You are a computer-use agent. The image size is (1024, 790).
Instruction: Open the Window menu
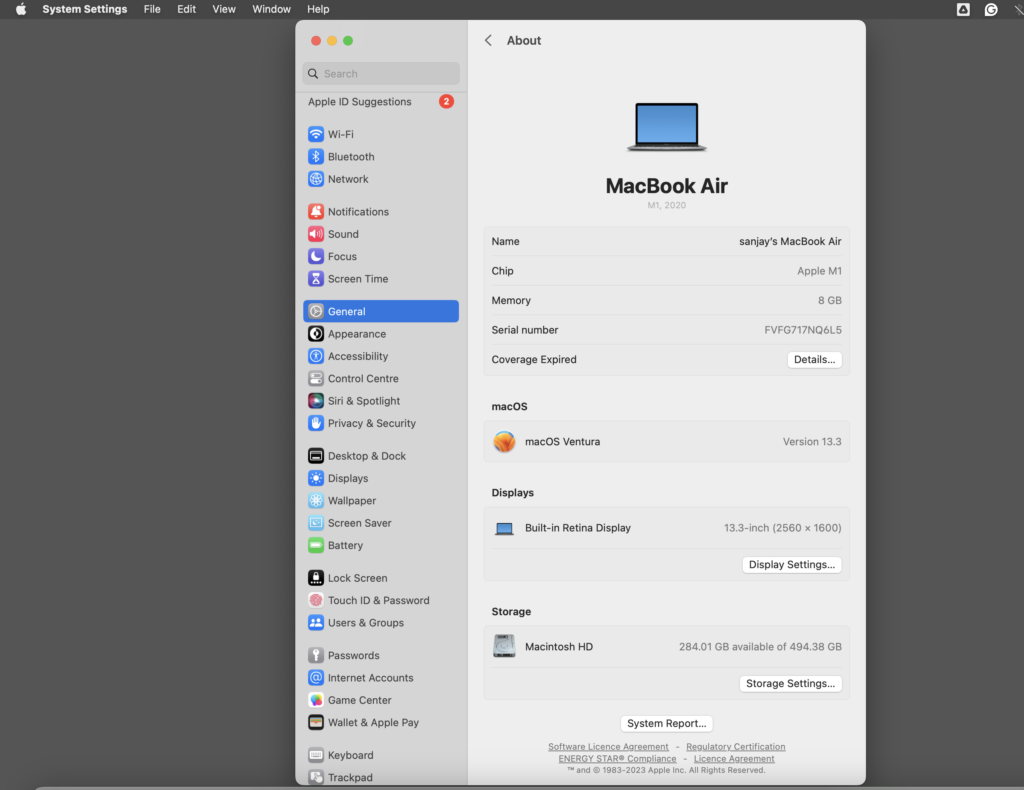[272, 9]
